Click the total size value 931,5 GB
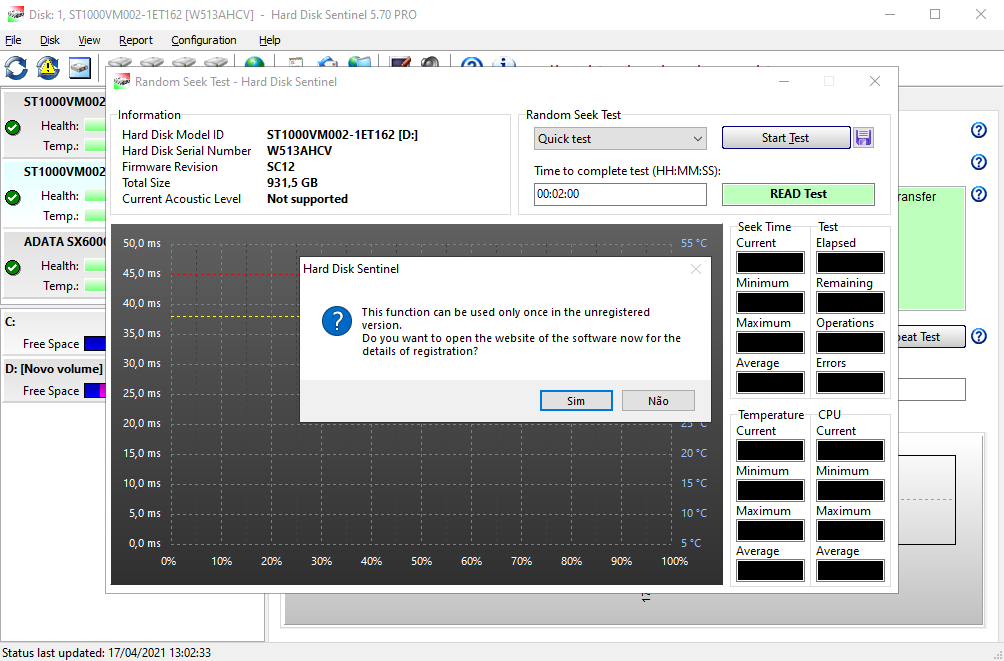 point(292,183)
